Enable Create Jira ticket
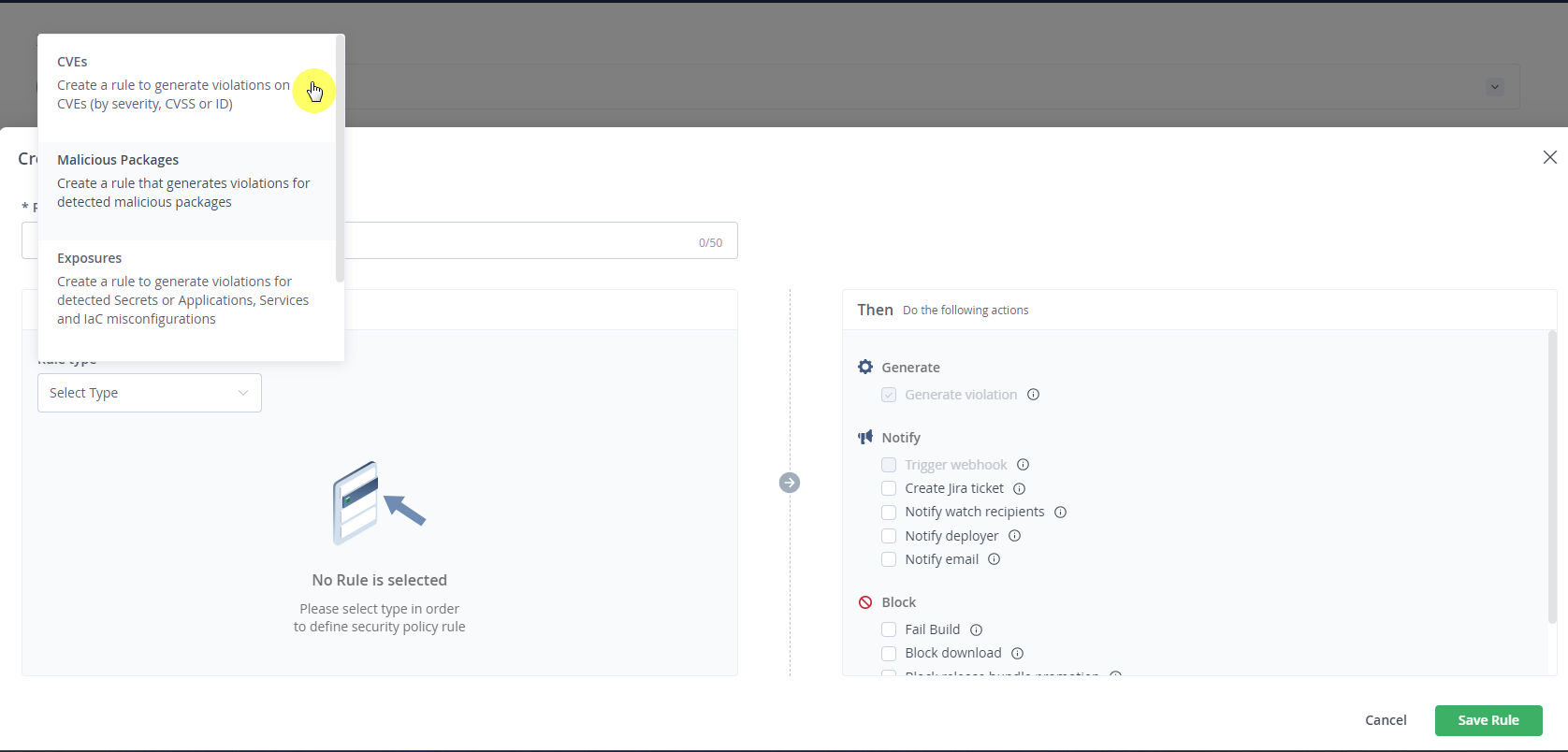 click(889, 488)
